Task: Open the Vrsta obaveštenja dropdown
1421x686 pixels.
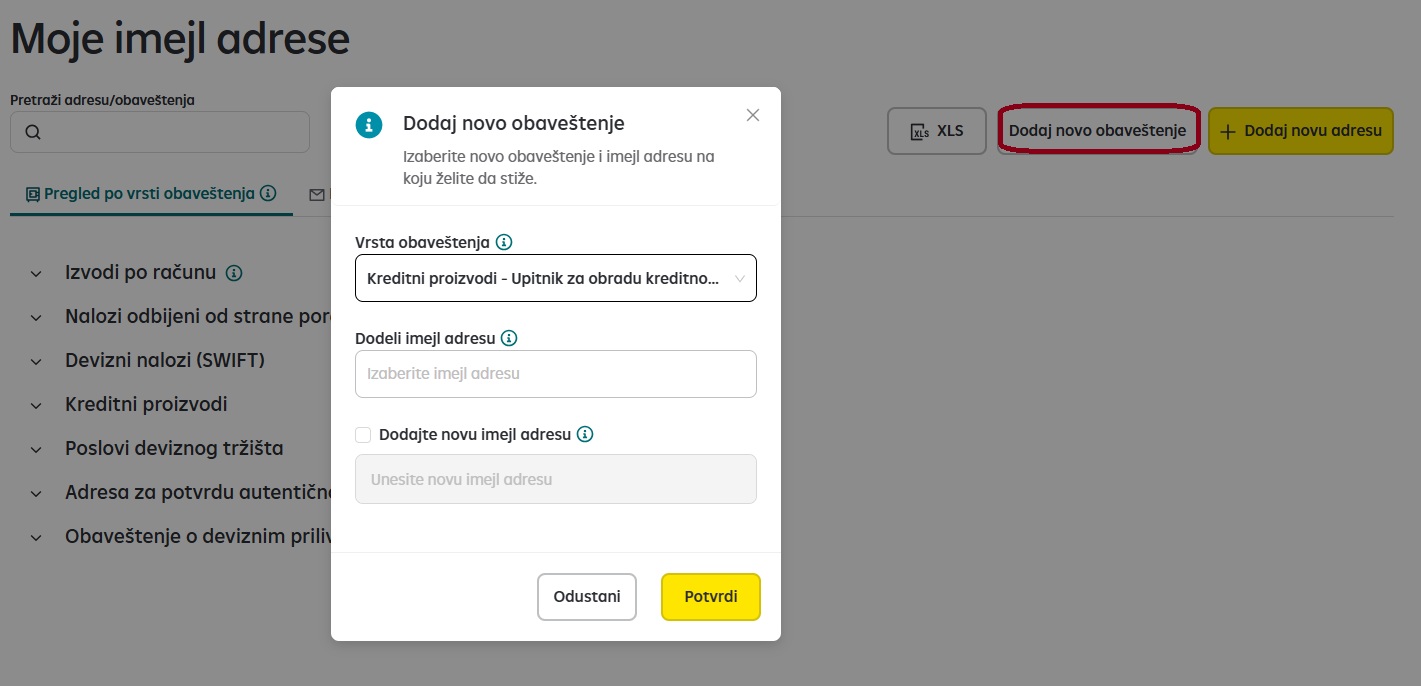Action: tap(556, 278)
